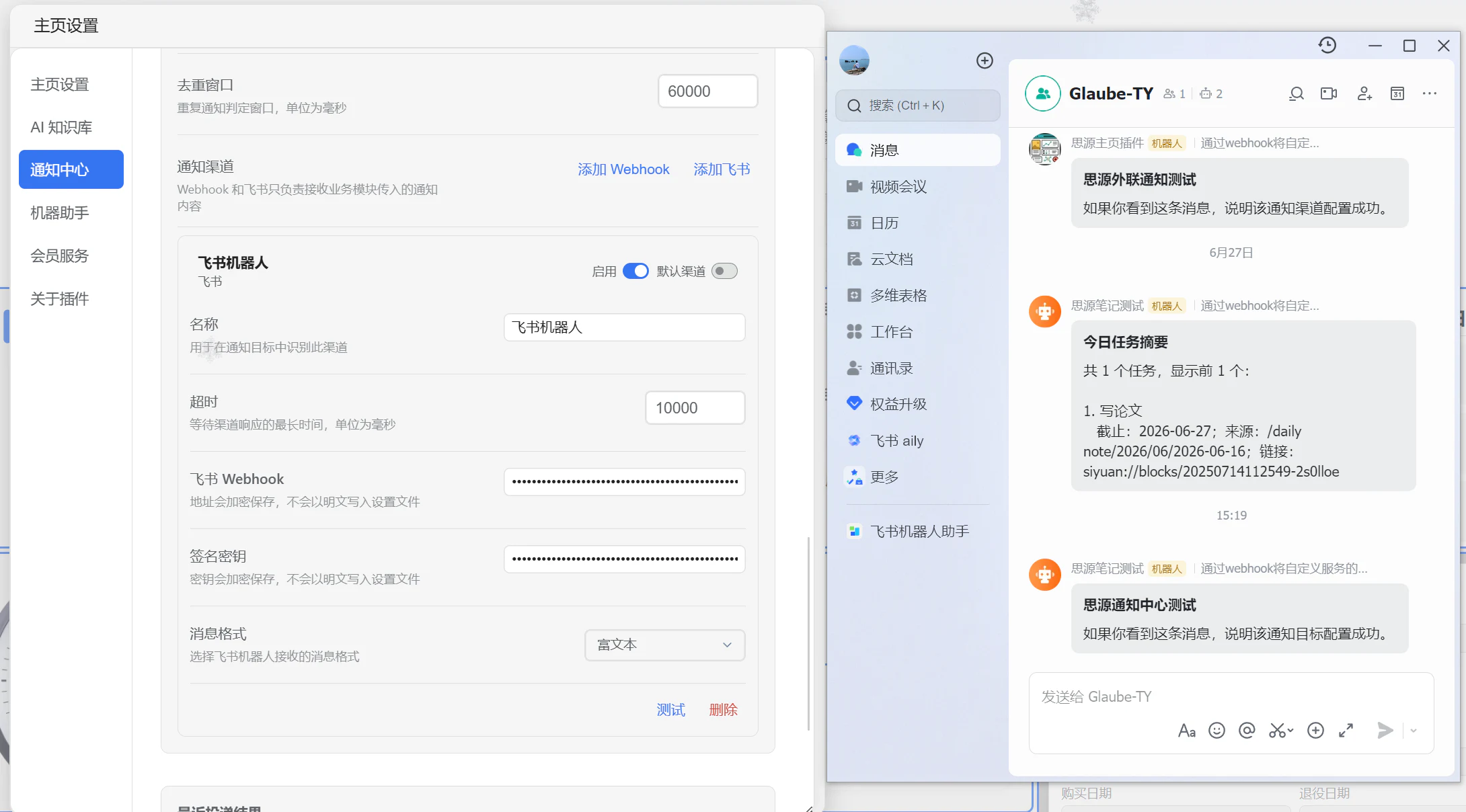Image resolution: width=1466 pixels, height=812 pixels.
Task: Click the screenshot scissors tool
Action: coord(1277,731)
